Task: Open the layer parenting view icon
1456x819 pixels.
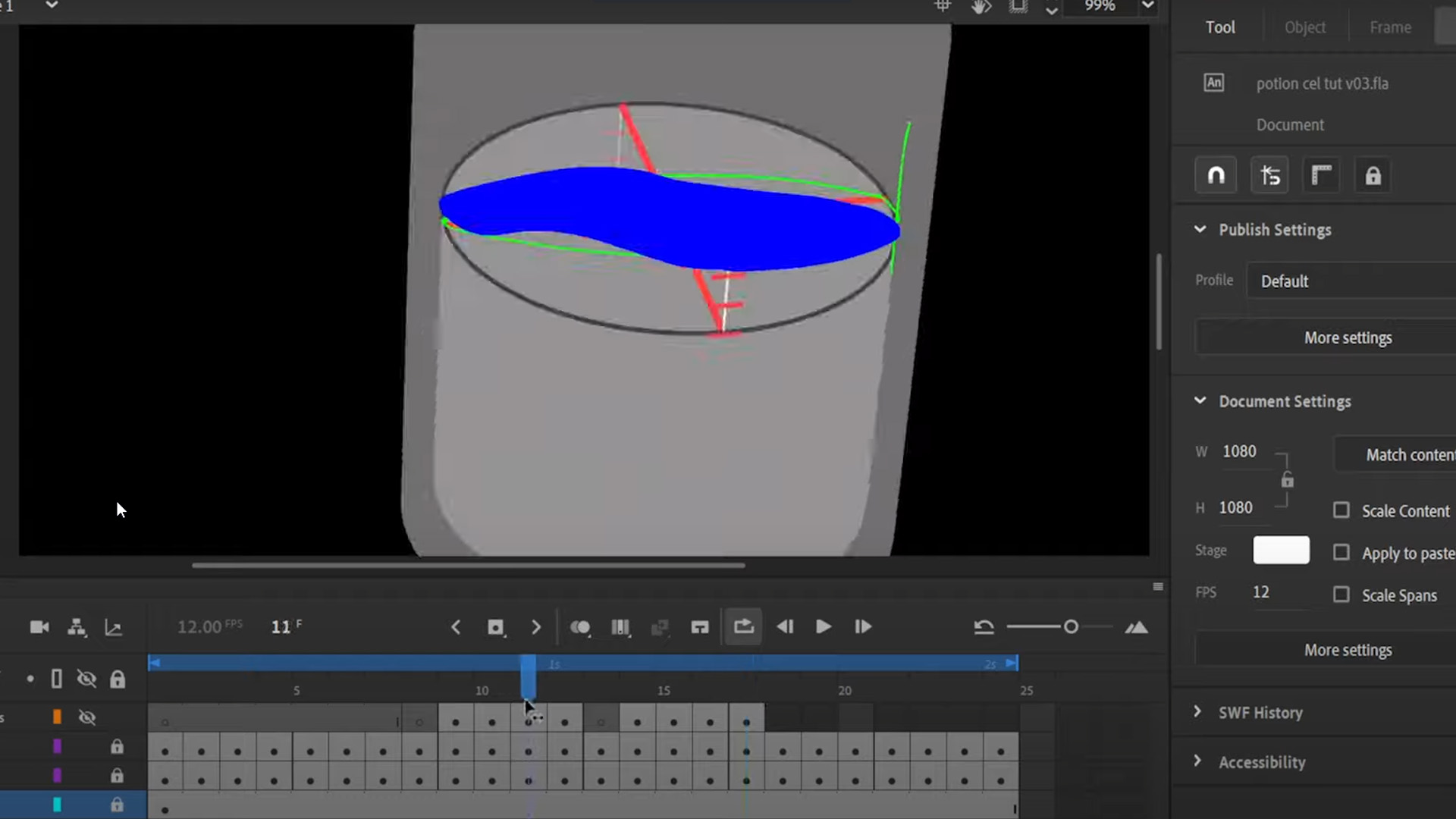Action: pyautogui.click(x=77, y=627)
